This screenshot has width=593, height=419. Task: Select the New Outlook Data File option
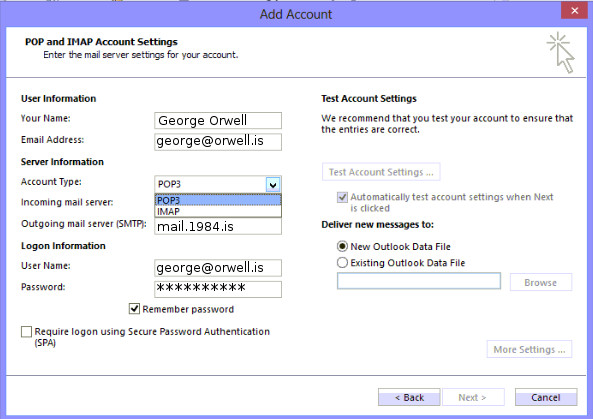(x=342, y=247)
